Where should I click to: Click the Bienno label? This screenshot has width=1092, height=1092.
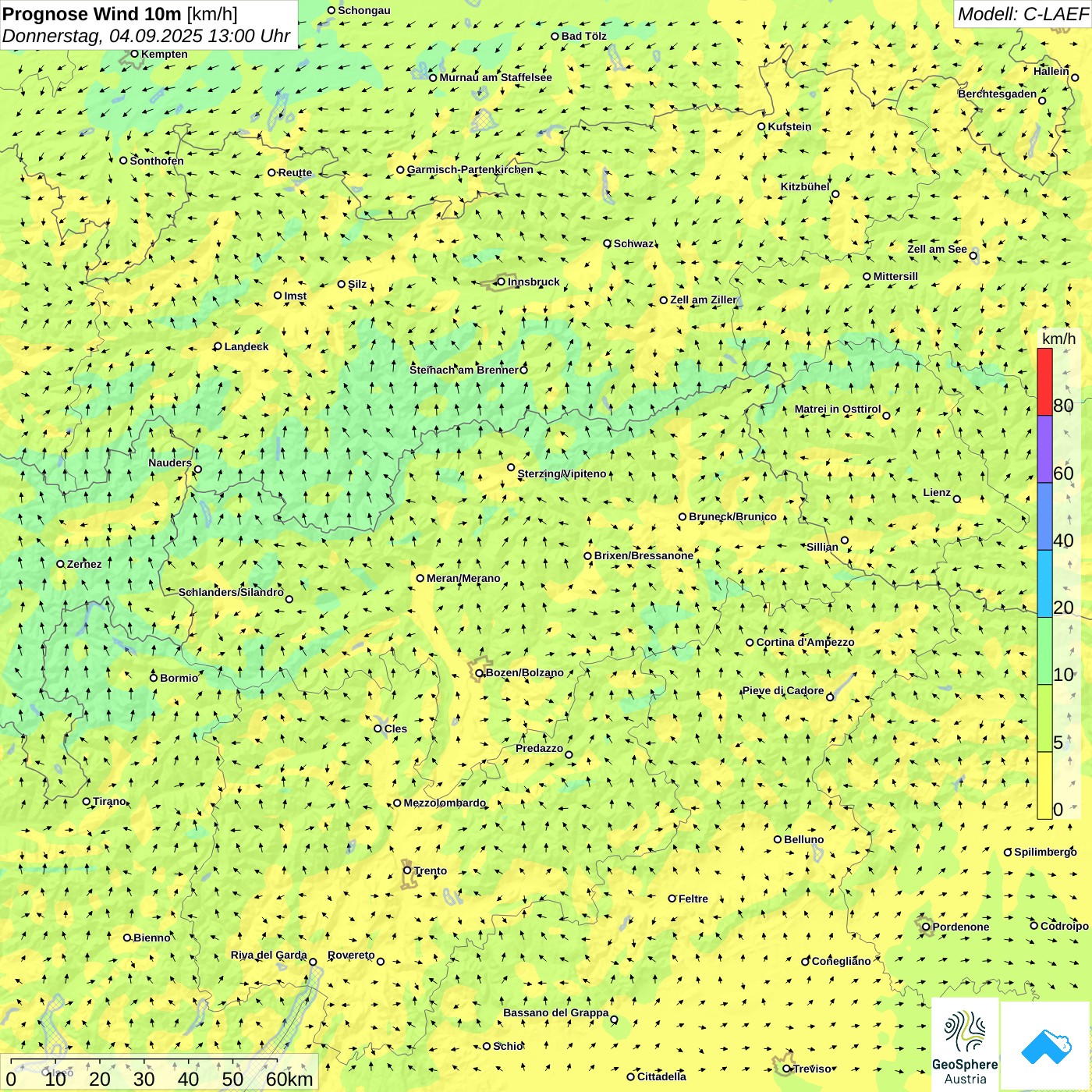151,938
